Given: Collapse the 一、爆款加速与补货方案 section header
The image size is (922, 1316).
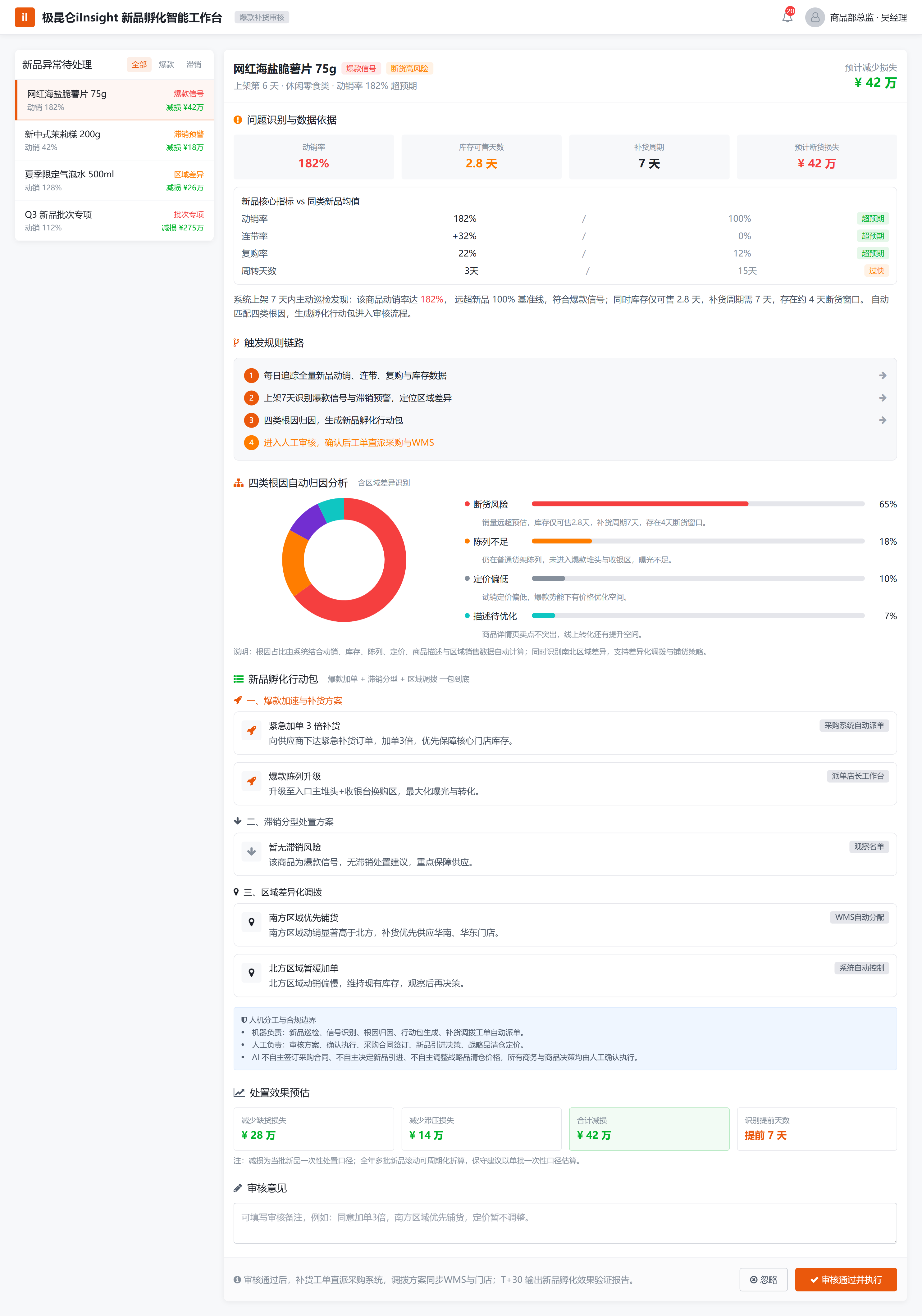Looking at the screenshot, I should 288,701.
